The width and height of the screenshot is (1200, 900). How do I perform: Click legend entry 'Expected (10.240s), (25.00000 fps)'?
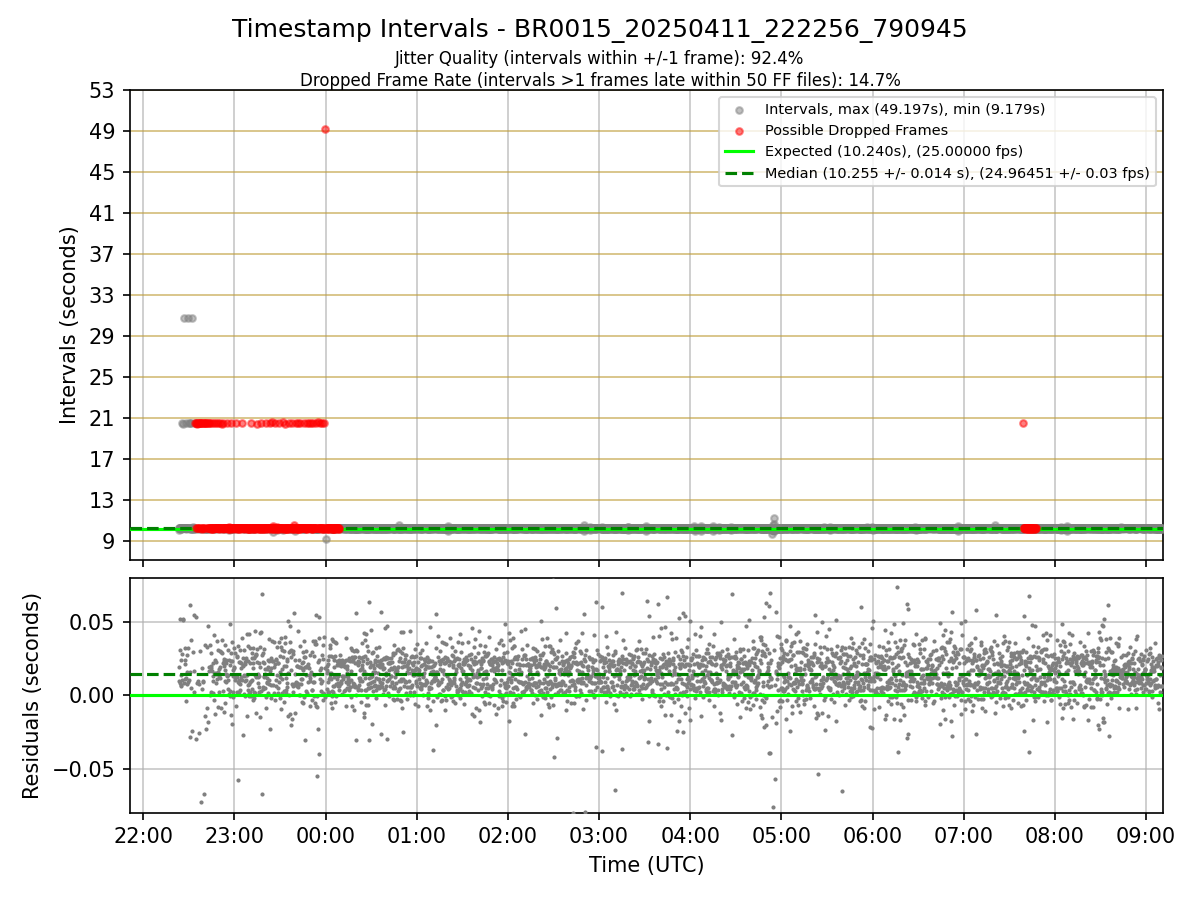(893, 152)
